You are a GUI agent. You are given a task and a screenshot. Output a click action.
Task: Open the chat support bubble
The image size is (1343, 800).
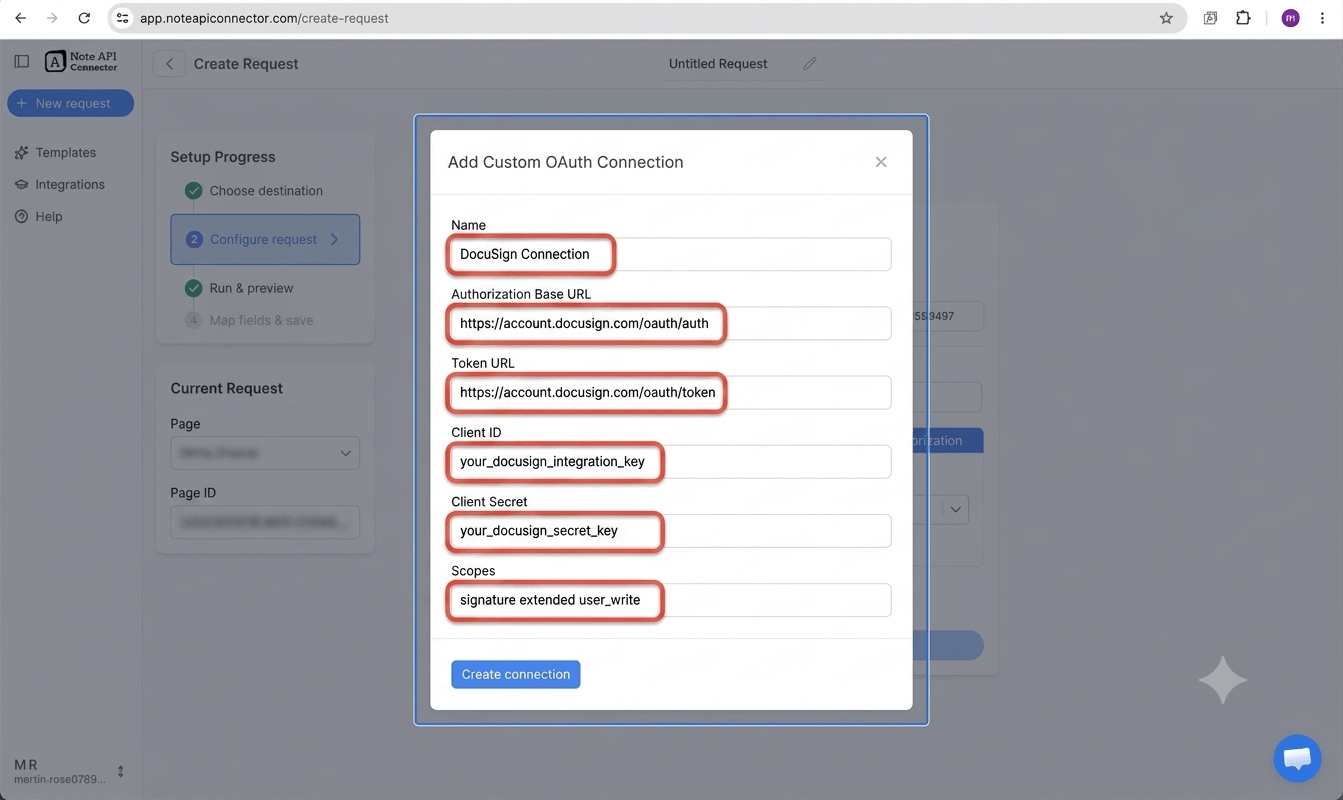click(x=1297, y=759)
